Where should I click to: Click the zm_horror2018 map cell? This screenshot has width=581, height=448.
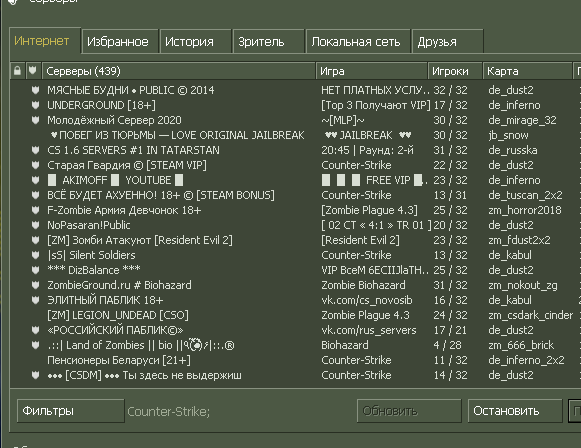coord(525,210)
